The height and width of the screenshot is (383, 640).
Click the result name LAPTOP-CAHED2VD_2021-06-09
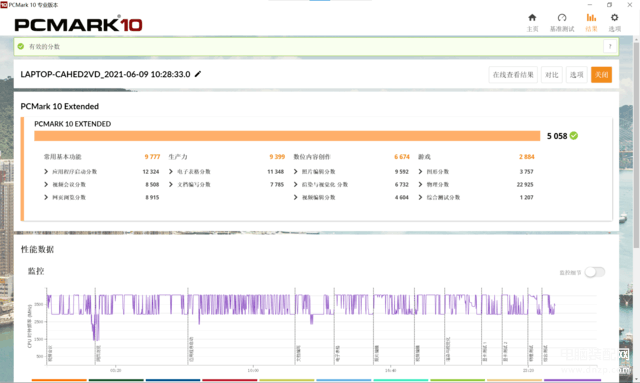click(x=105, y=74)
